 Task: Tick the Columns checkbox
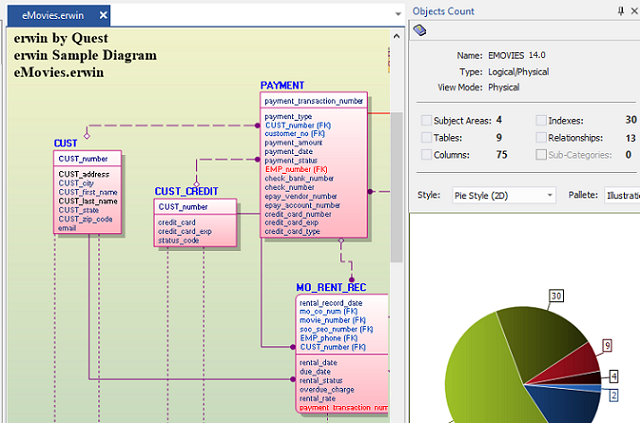click(x=426, y=154)
